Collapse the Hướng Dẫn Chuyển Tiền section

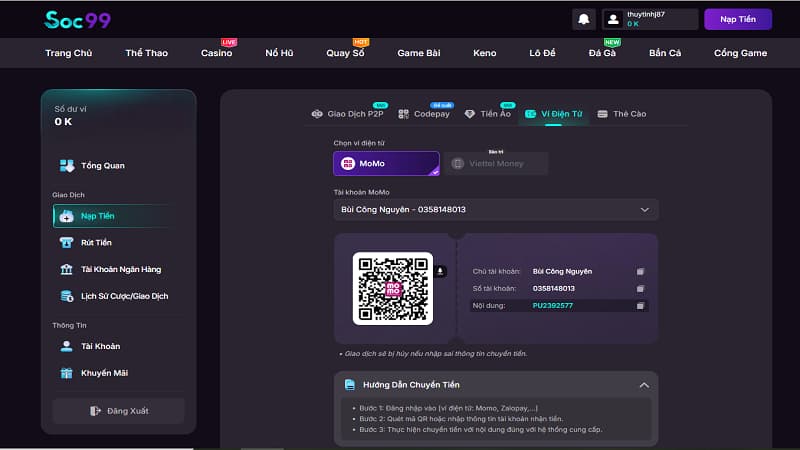click(643, 384)
